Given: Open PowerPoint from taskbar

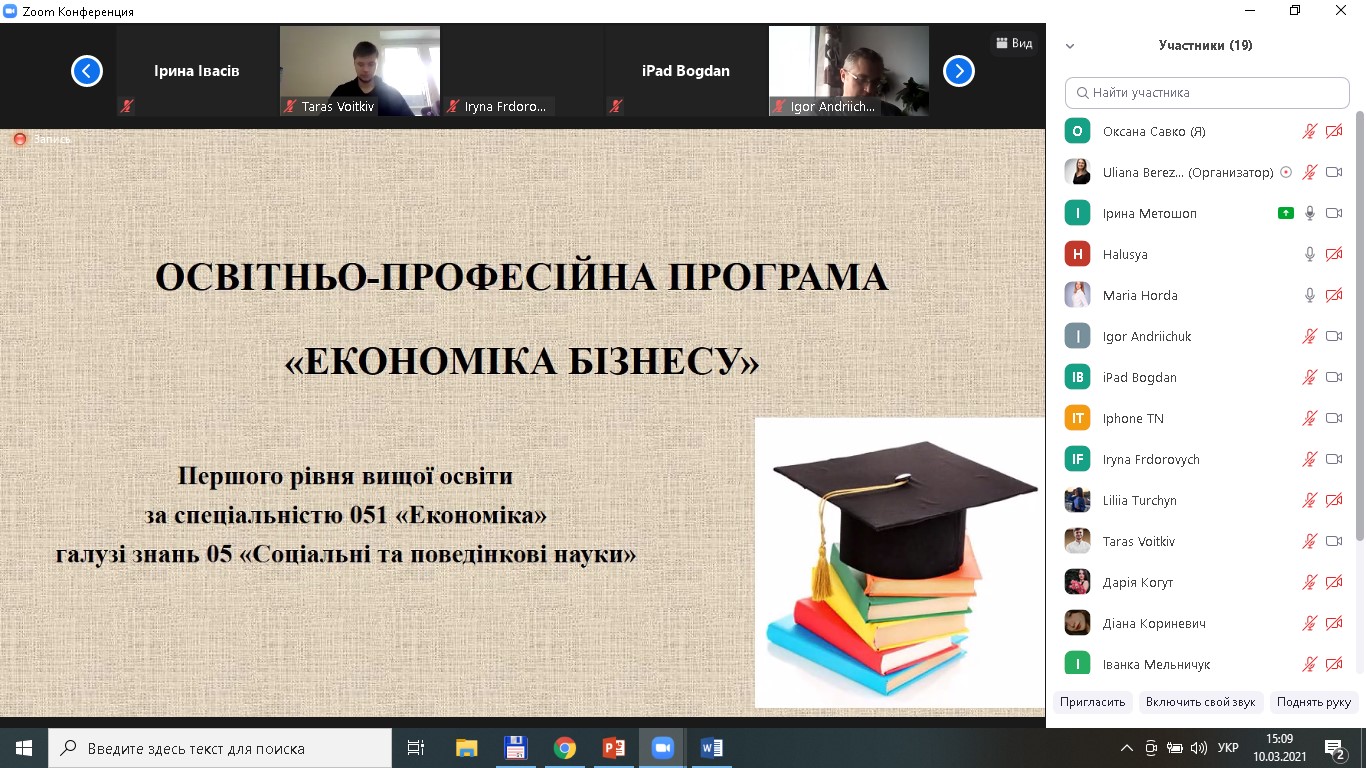Looking at the screenshot, I should click(x=614, y=747).
